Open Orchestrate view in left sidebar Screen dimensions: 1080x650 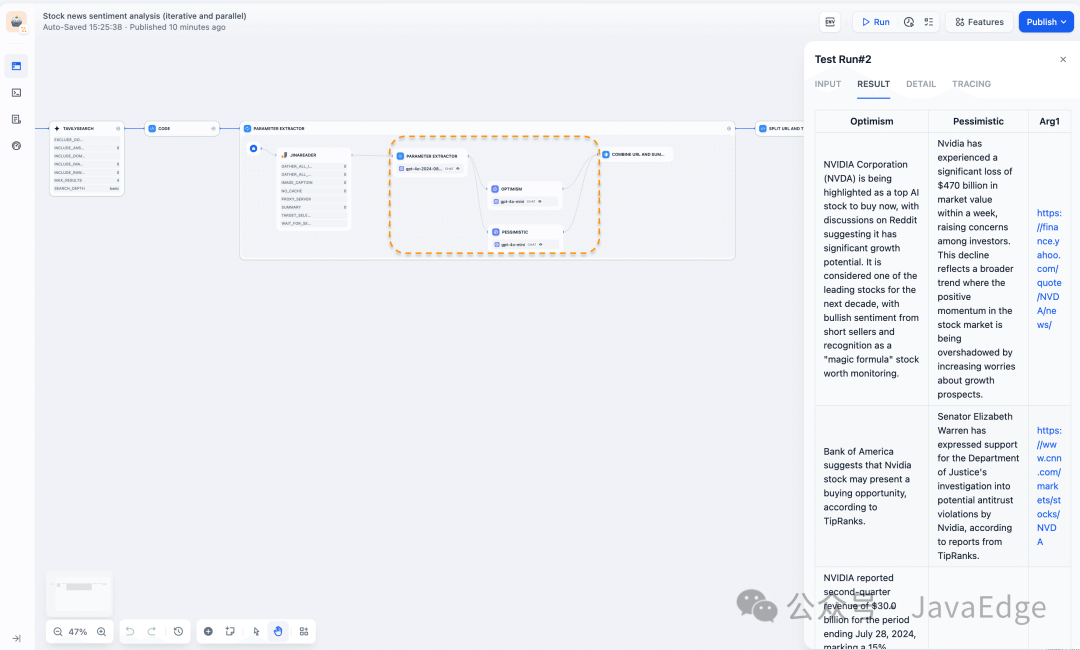17,66
